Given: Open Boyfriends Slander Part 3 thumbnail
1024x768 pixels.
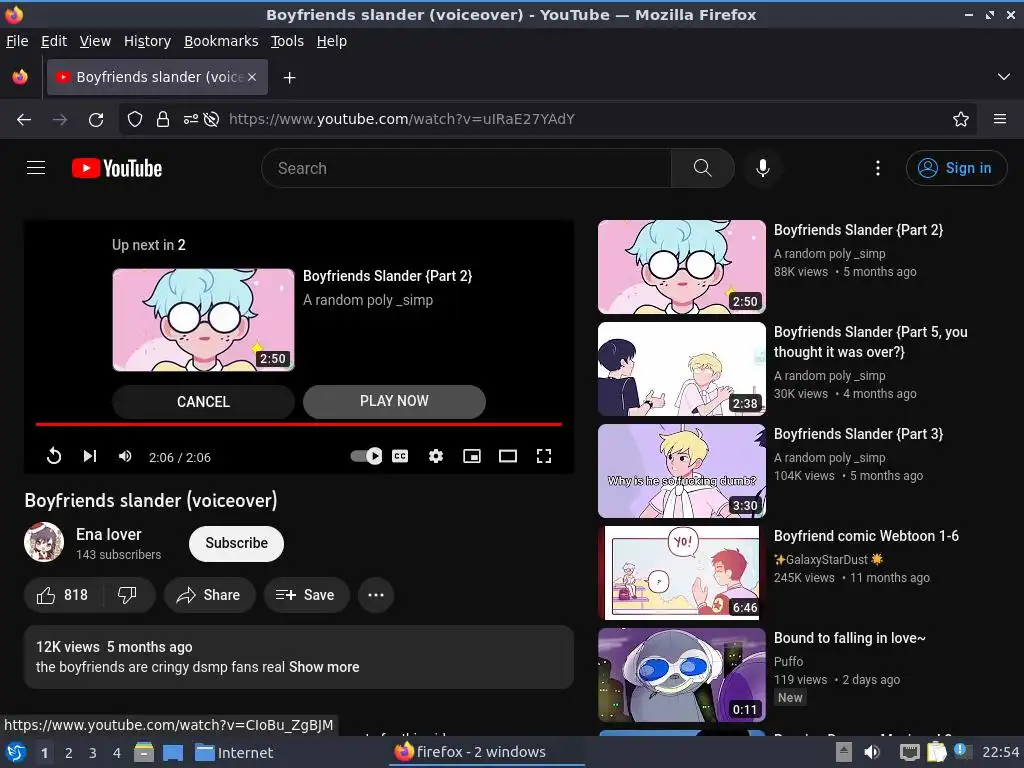Looking at the screenshot, I should coord(682,471).
